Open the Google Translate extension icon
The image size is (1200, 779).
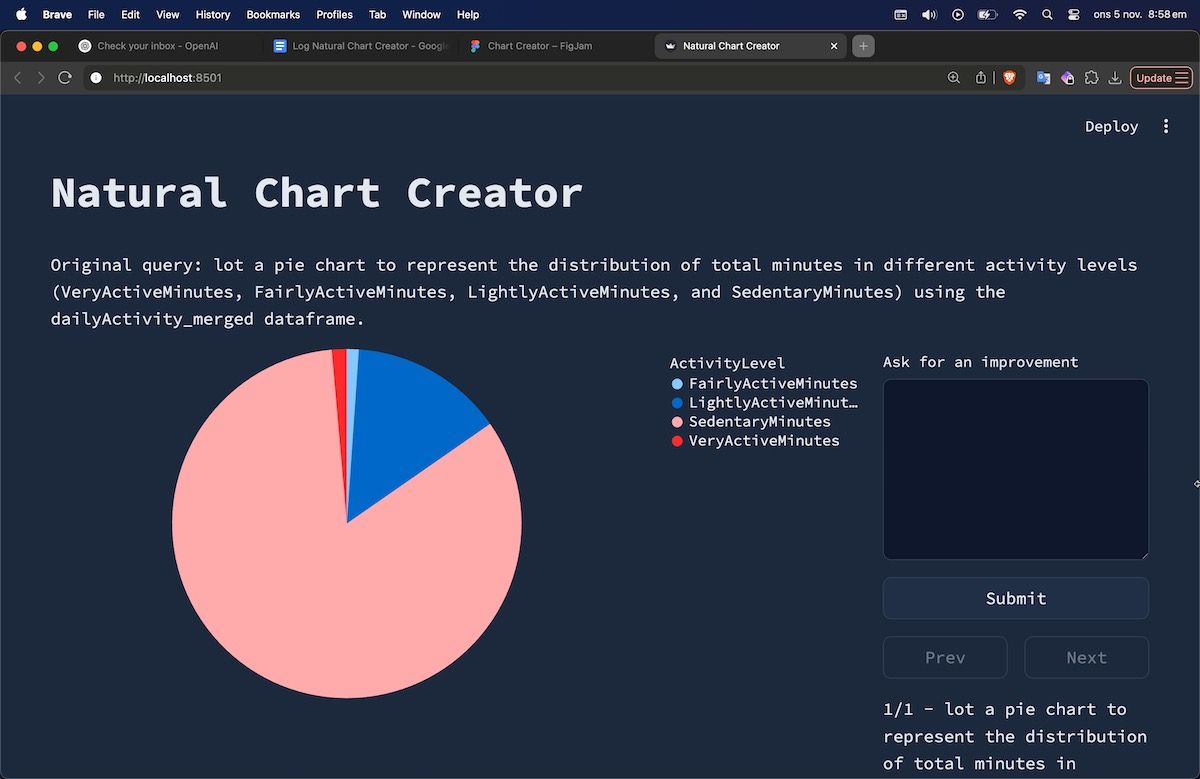coord(1043,77)
